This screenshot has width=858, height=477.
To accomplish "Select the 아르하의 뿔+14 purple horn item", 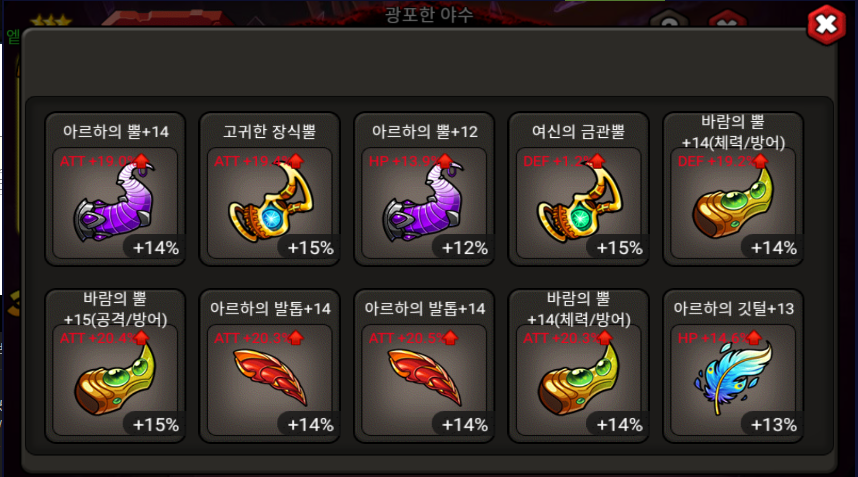I will tap(115, 189).
